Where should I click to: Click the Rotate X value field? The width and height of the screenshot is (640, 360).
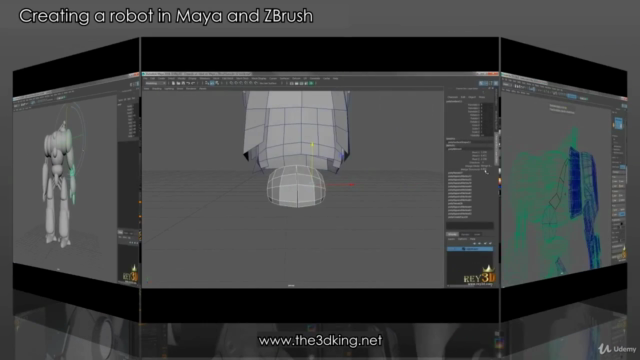tap(487, 115)
